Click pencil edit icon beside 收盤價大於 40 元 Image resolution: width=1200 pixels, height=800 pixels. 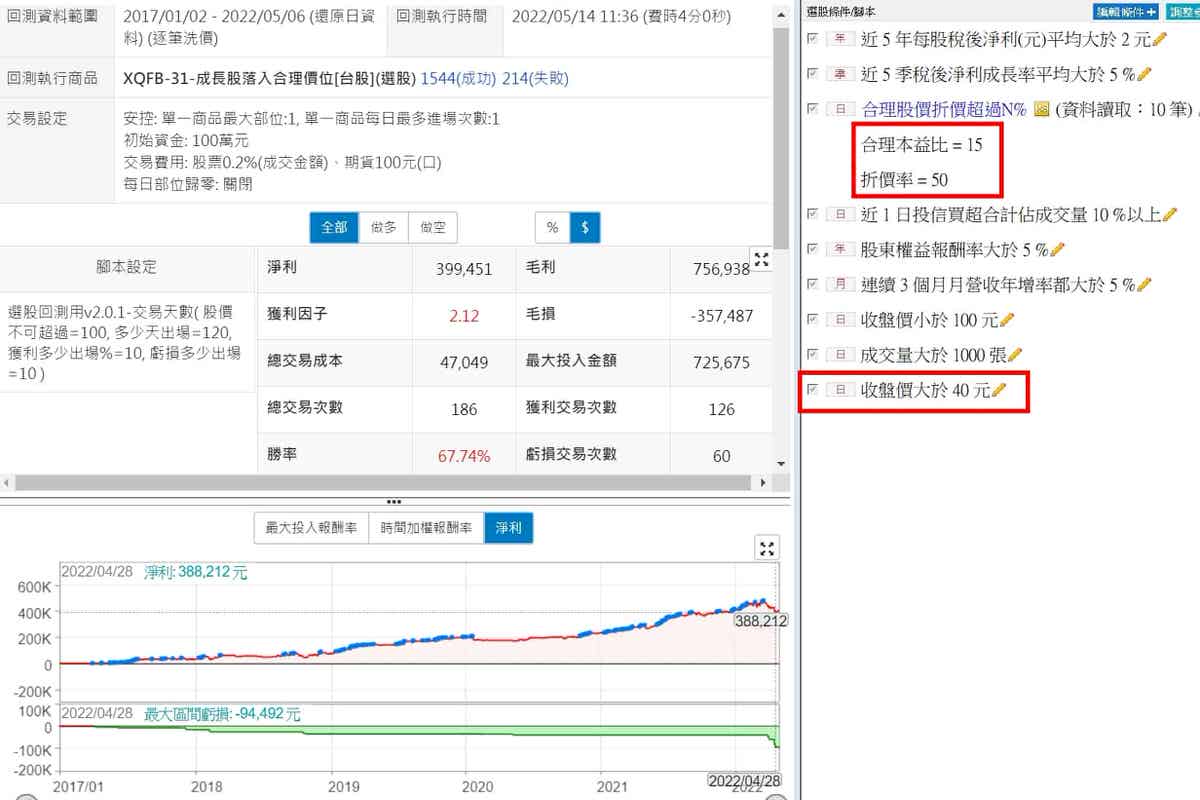[x=996, y=390]
